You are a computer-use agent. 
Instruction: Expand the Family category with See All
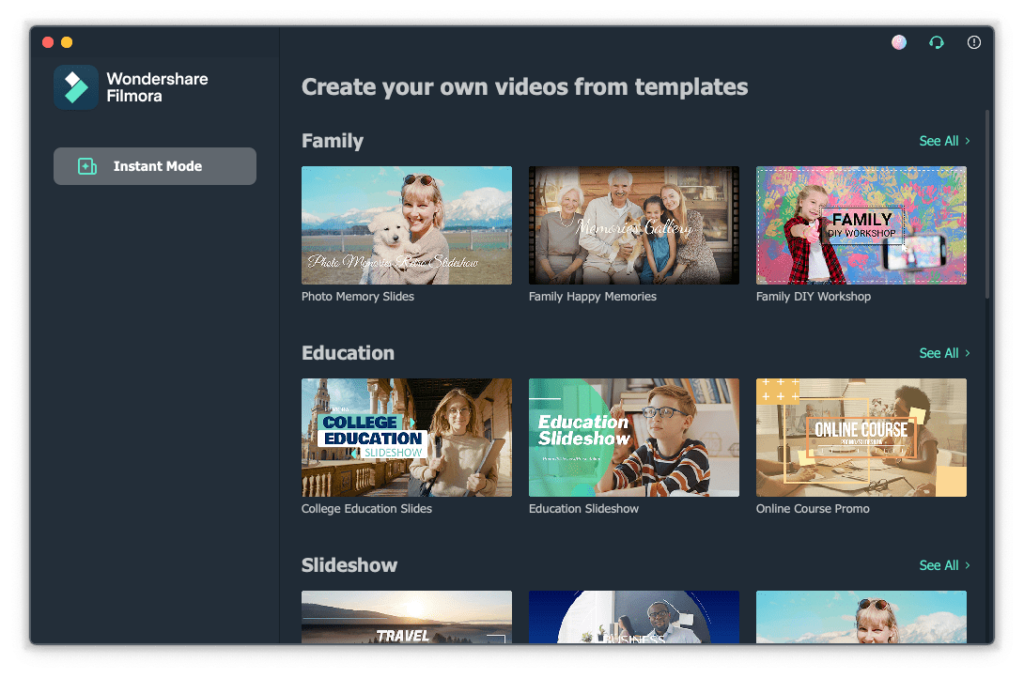[x=944, y=141]
